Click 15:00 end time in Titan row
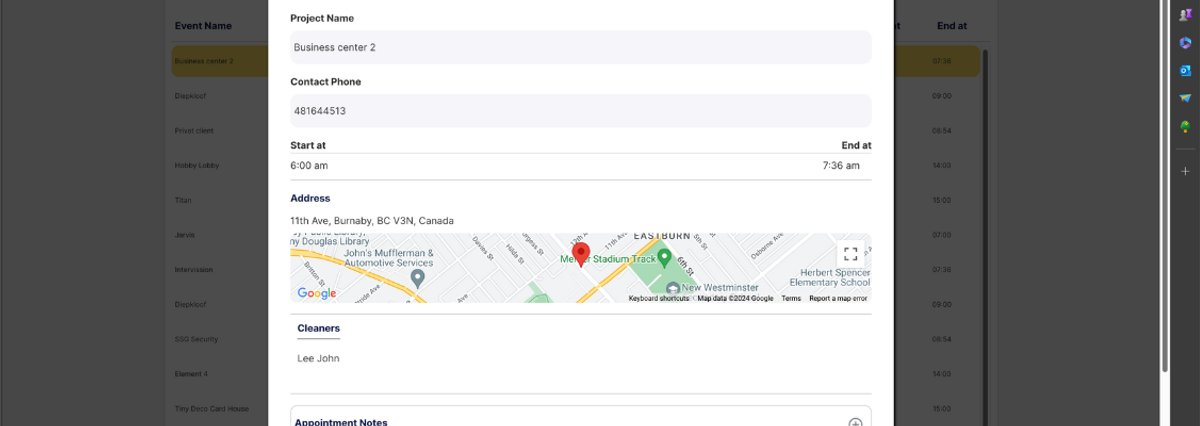 point(941,200)
